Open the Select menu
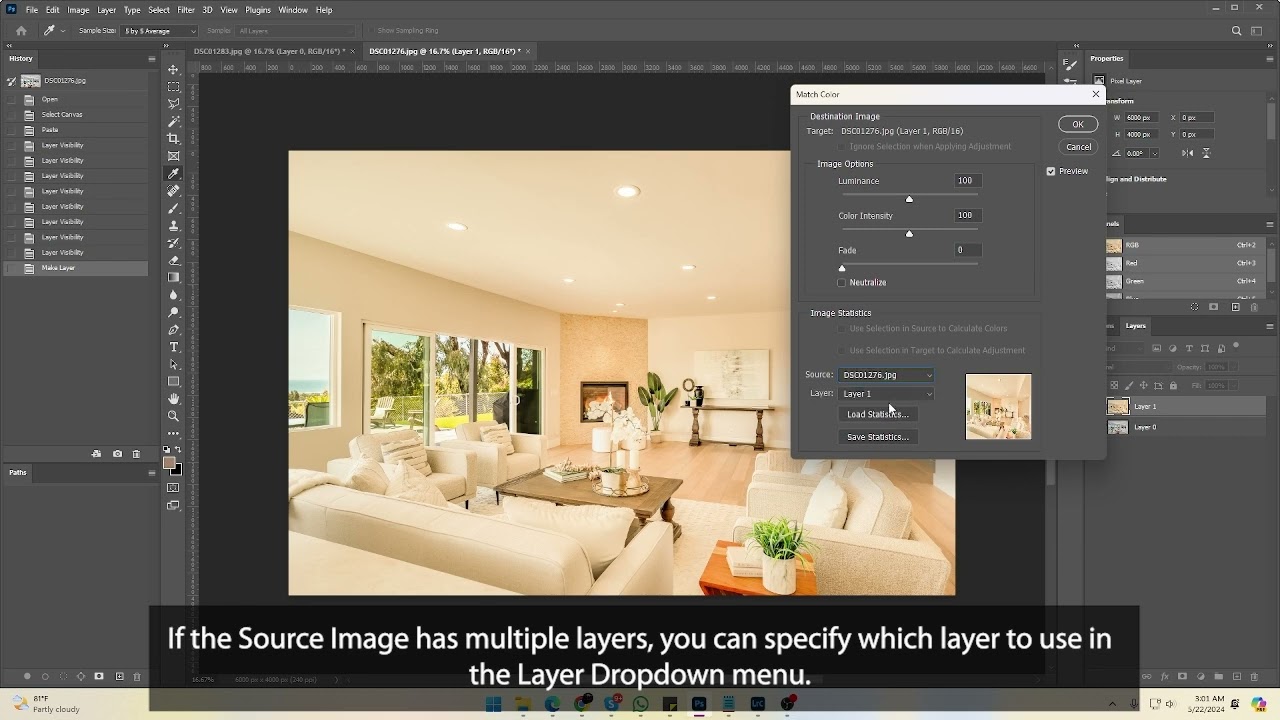 click(x=159, y=10)
